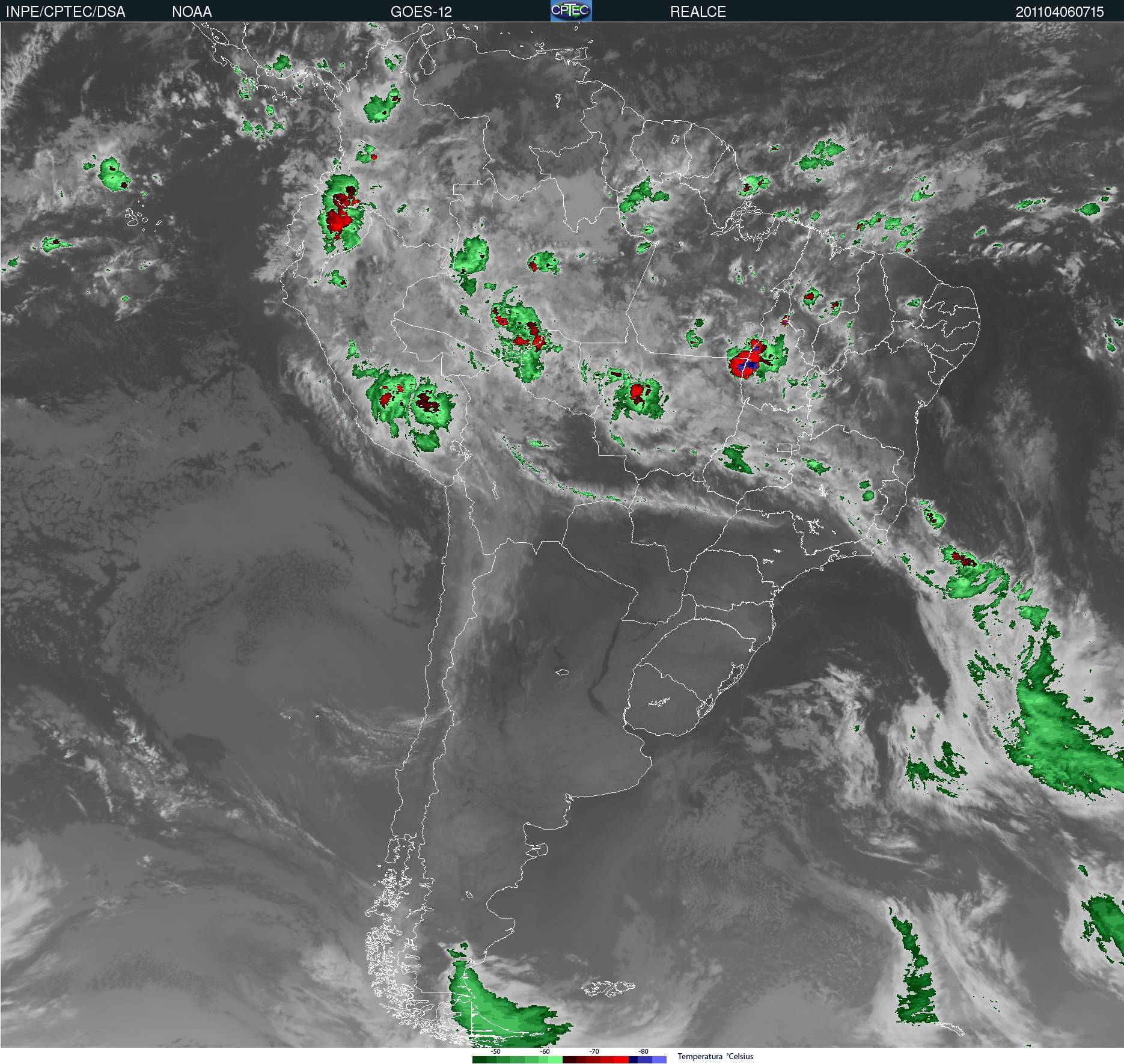Click the Temperatura °Celsius legend label
1124x1064 pixels.
point(715,1056)
